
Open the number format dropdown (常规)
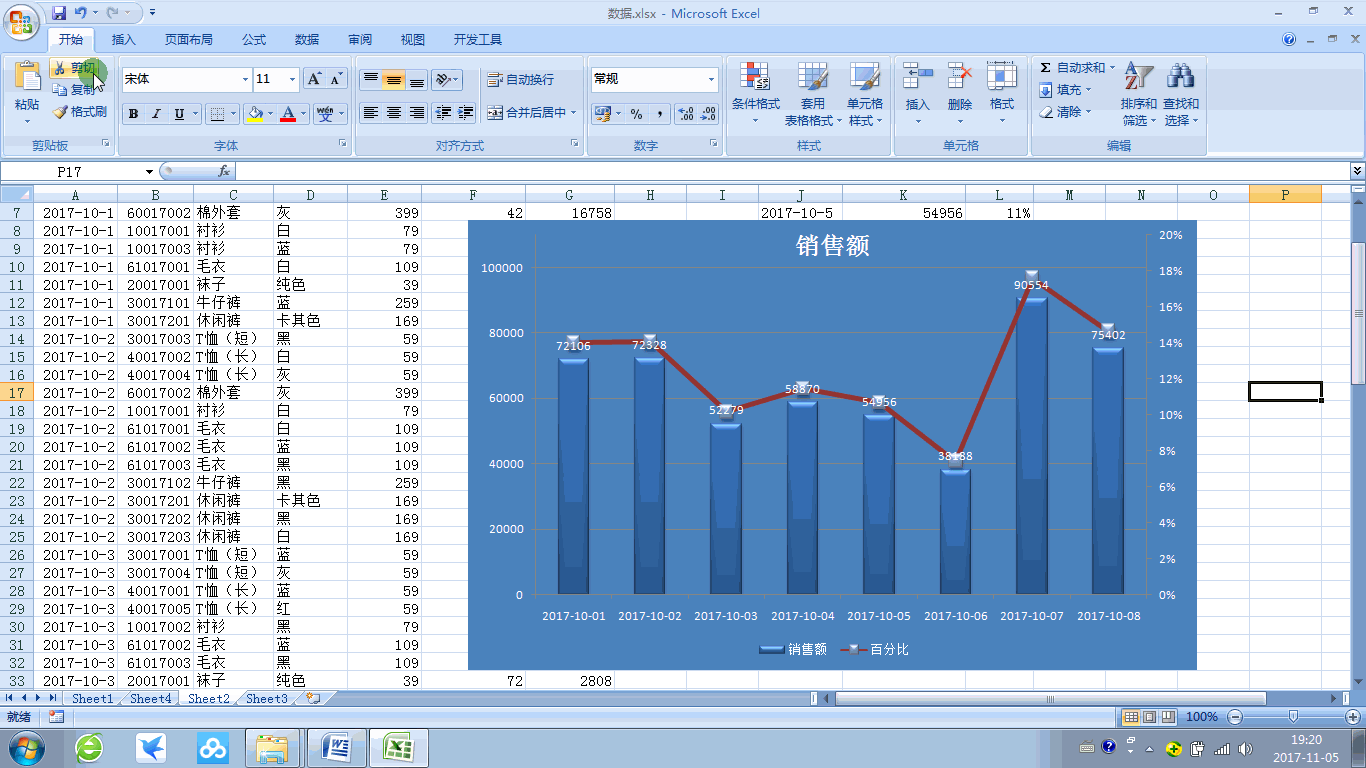712,79
